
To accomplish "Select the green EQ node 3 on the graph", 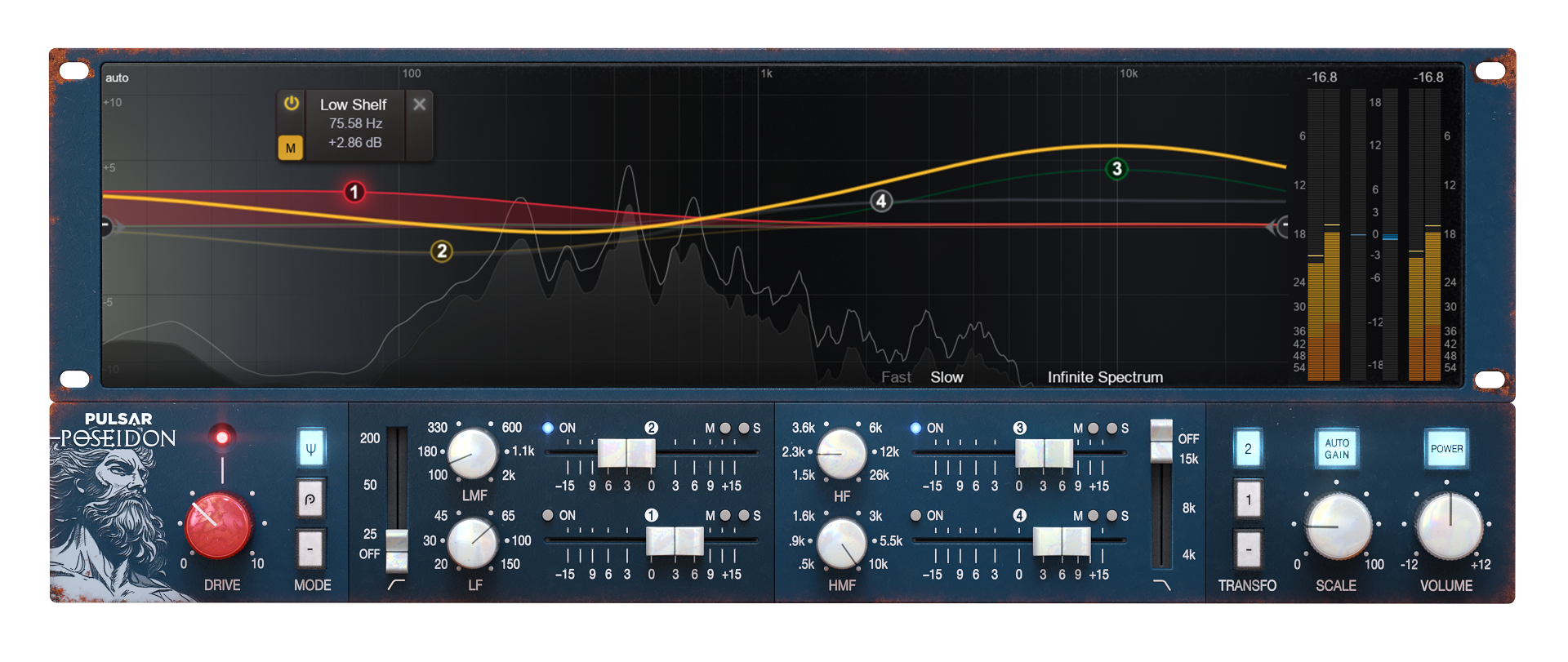I will point(1116,169).
